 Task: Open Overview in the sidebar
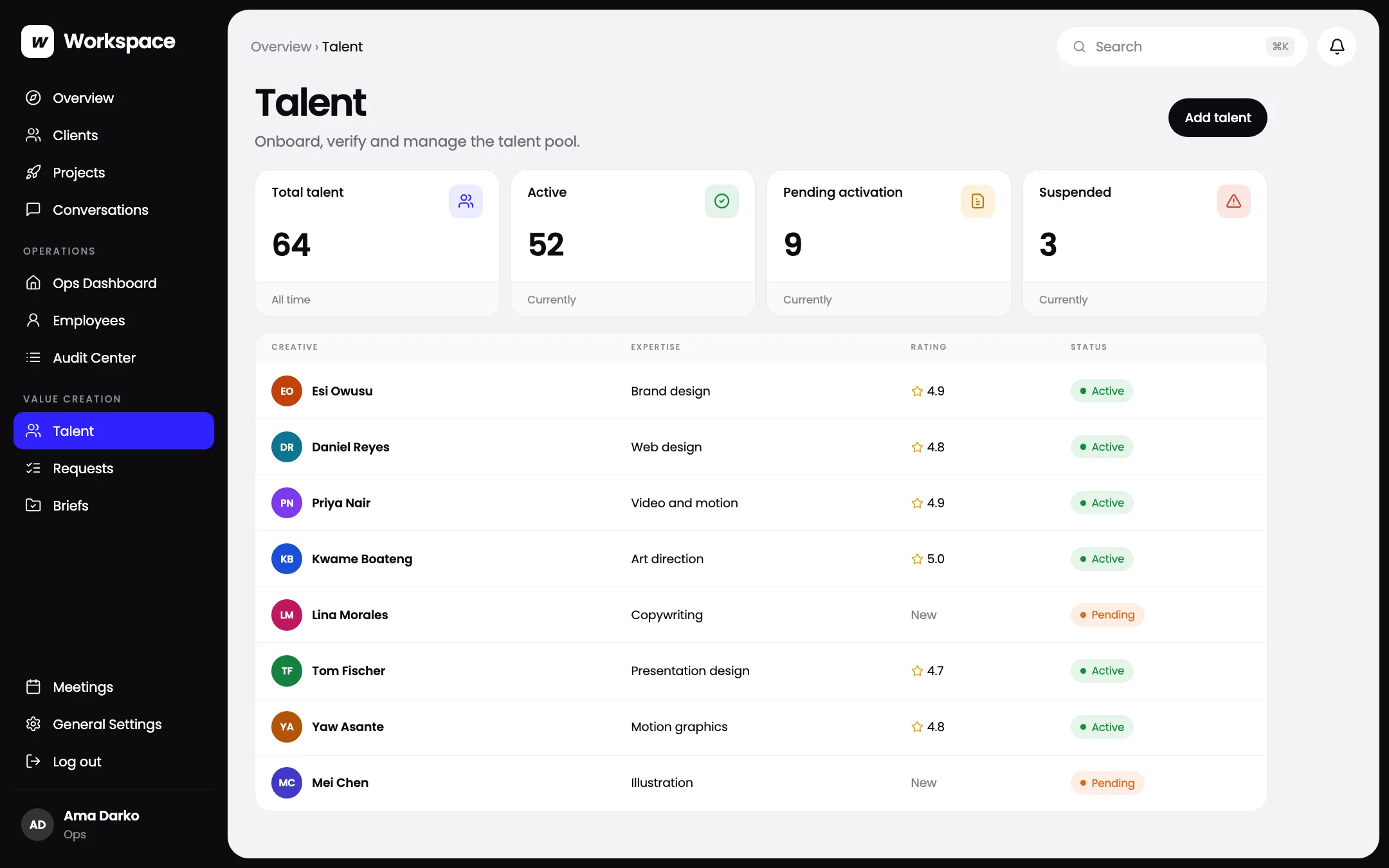(x=114, y=98)
